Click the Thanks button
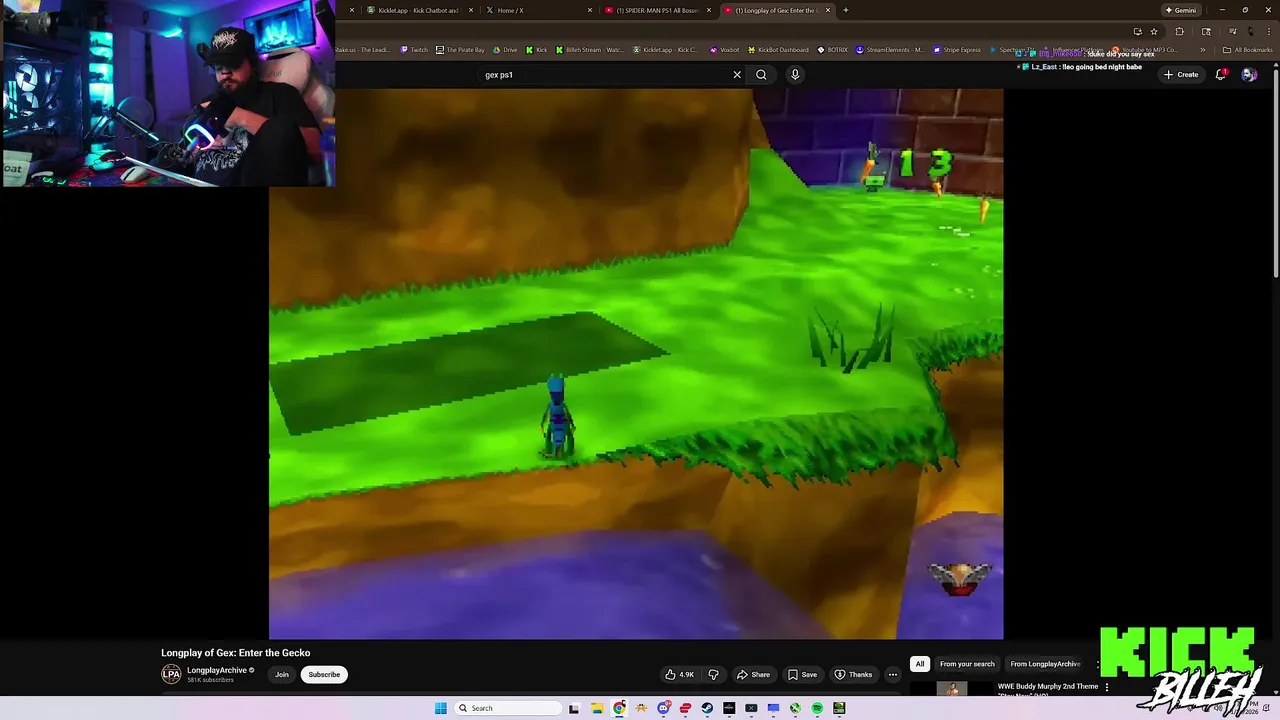Viewport: 1280px width, 720px height. [854, 674]
